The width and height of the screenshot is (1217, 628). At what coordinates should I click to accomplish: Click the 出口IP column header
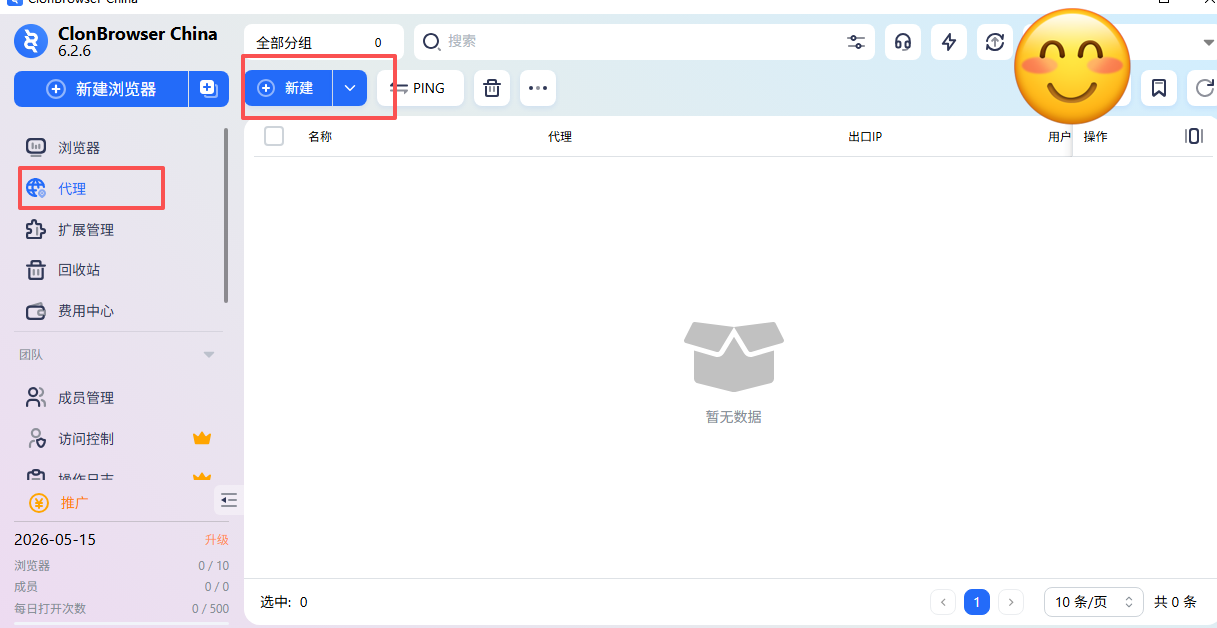tap(865, 137)
